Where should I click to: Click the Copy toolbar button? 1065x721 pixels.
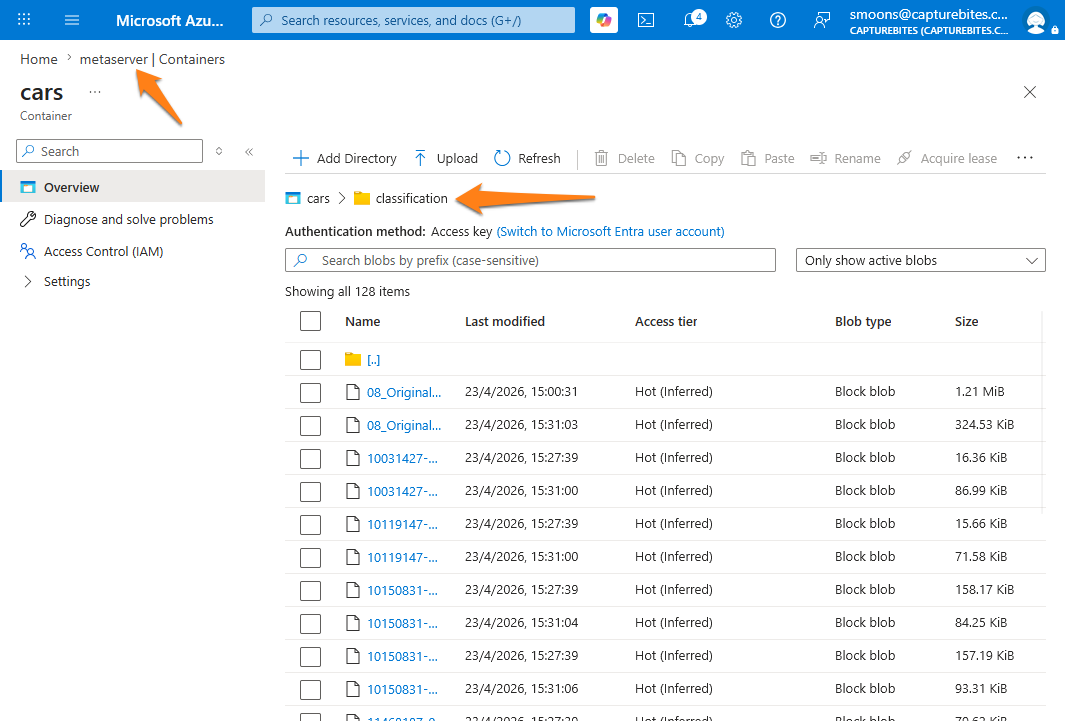click(x=698, y=158)
